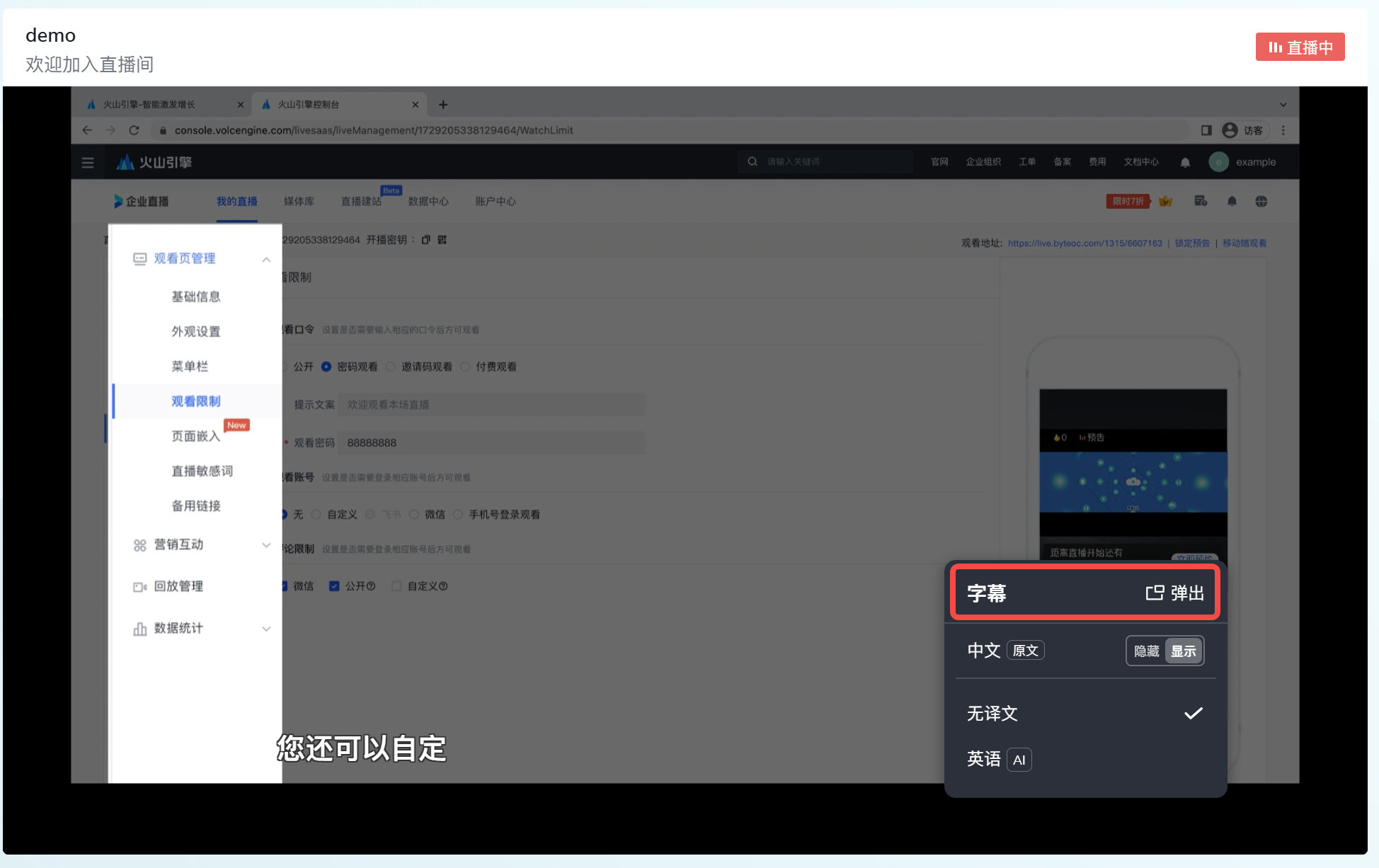Click the notification bell in top bar
This screenshot has height=868, width=1379.
pyautogui.click(x=1185, y=162)
